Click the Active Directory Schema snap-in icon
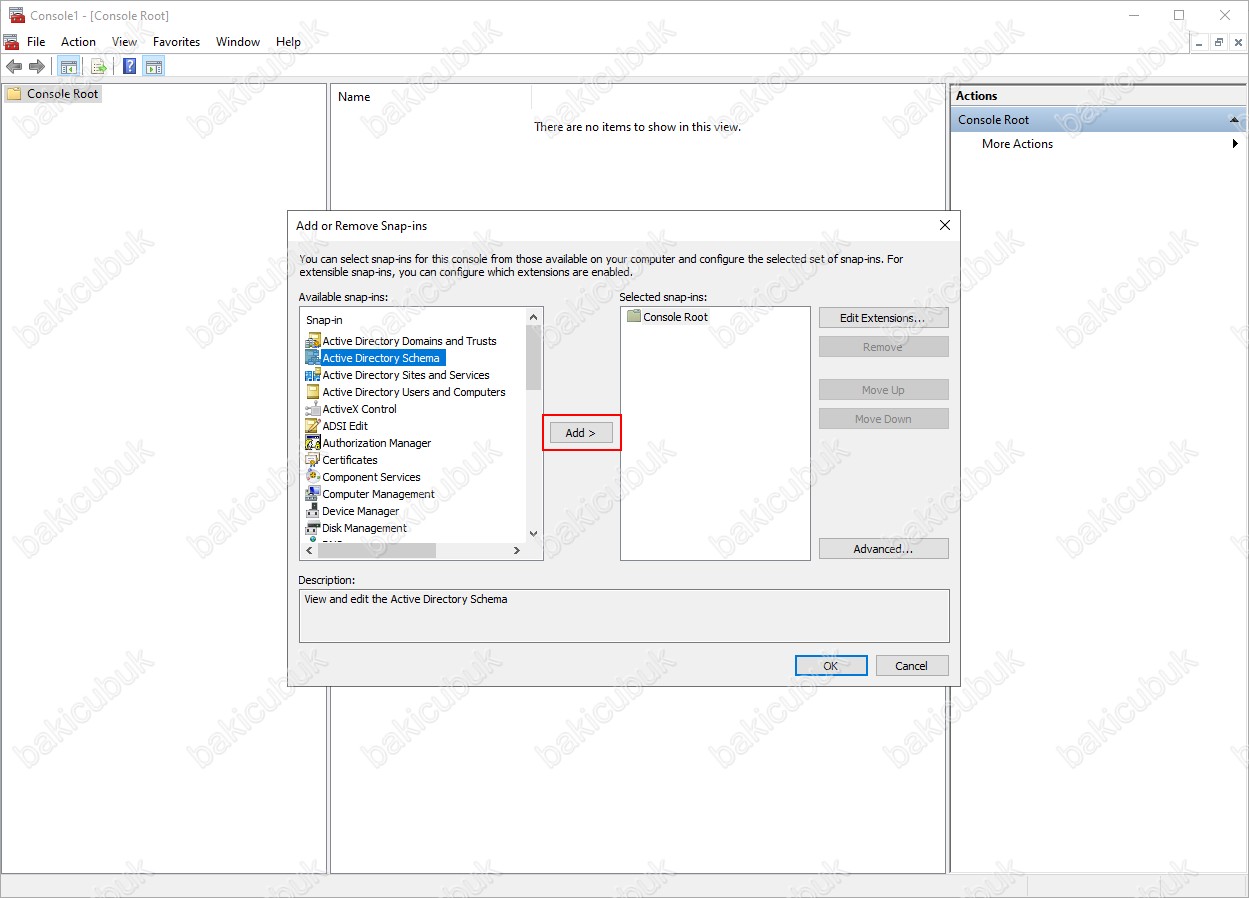1249x898 pixels. tap(313, 358)
